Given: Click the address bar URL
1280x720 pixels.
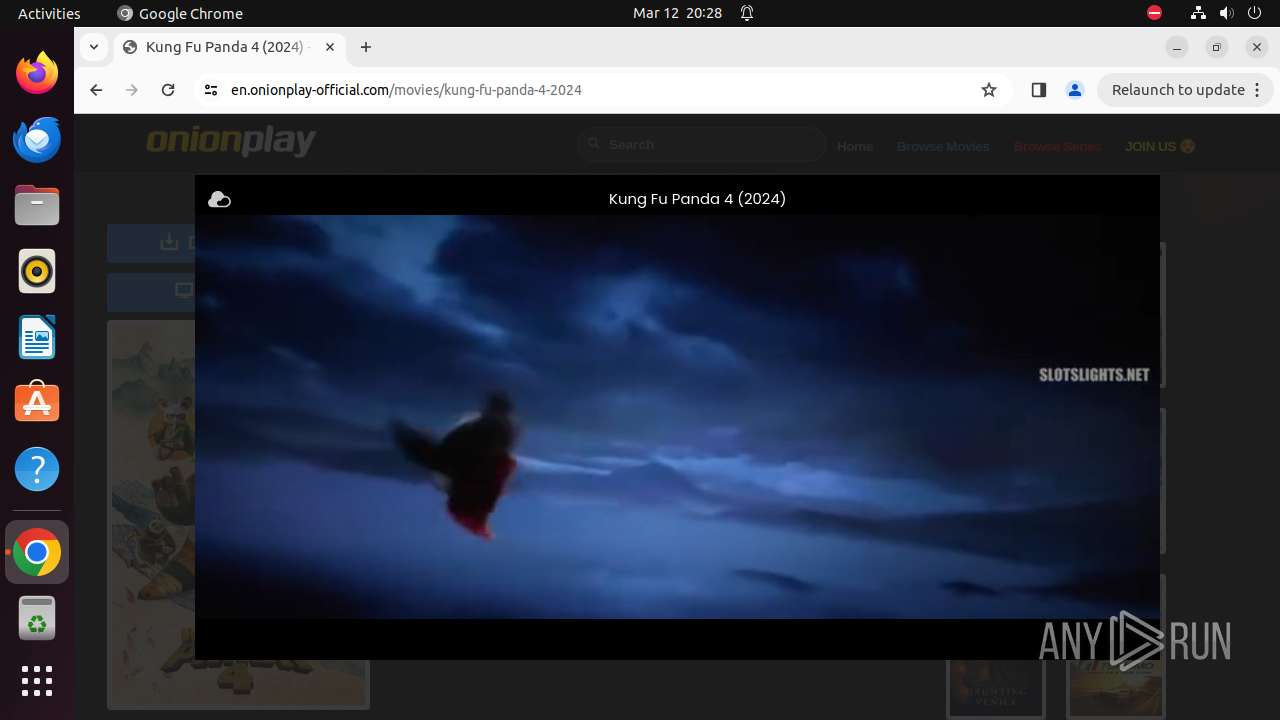Looking at the screenshot, I should click(x=406, y=90).
